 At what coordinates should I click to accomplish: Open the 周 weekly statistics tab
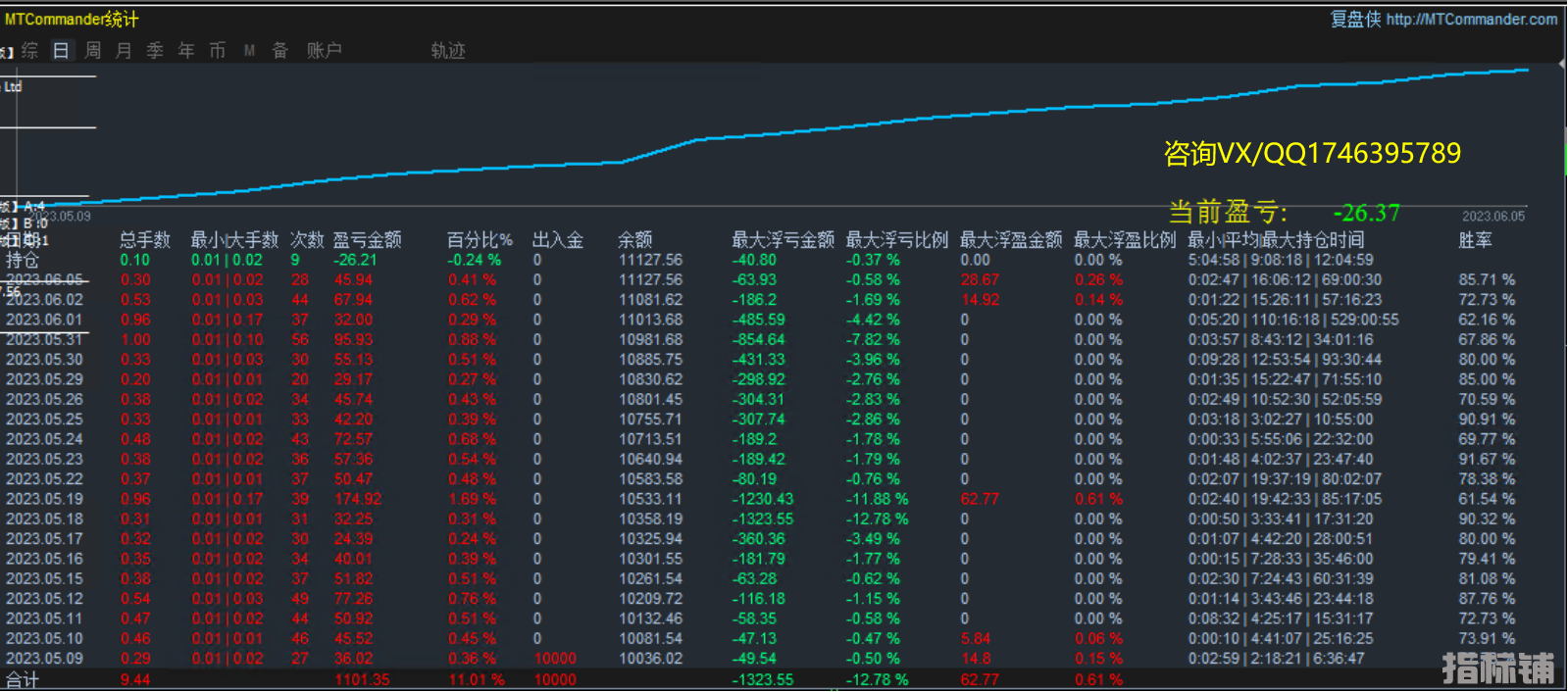pyautogui.click(x=92, y=51)
